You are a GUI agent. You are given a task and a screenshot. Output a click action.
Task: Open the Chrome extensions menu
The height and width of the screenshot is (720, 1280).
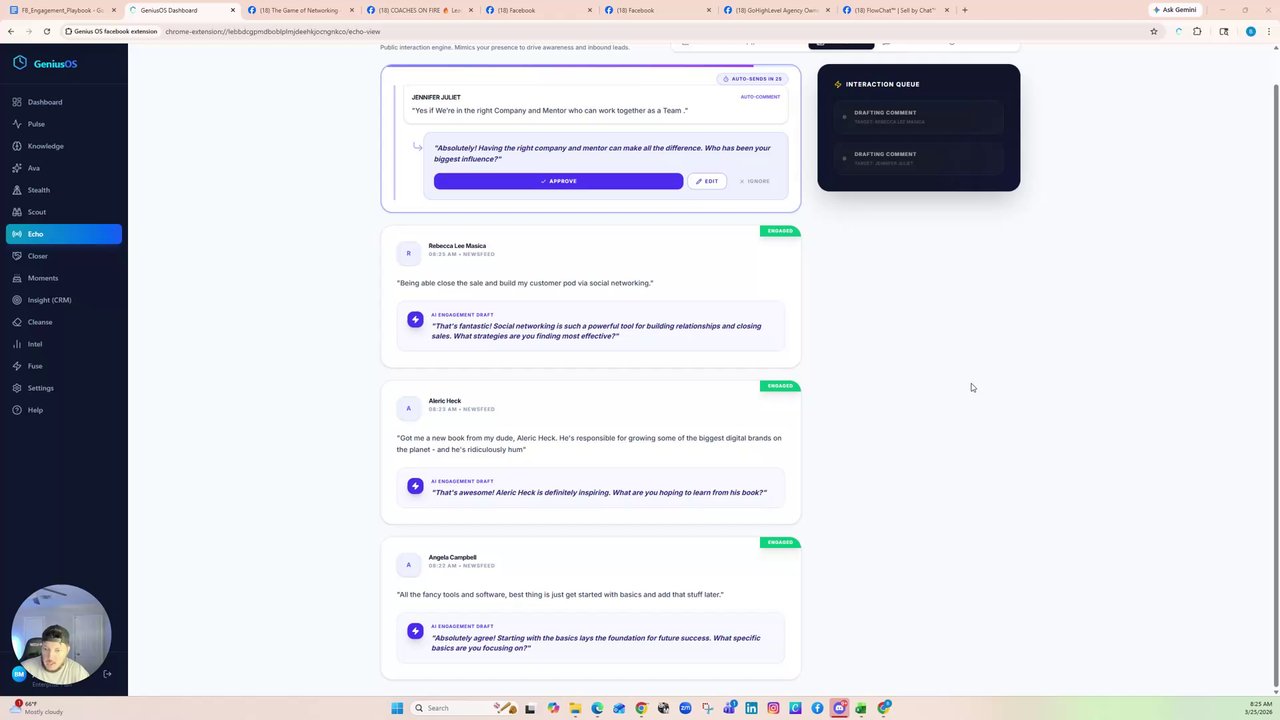pos(1197,31)
